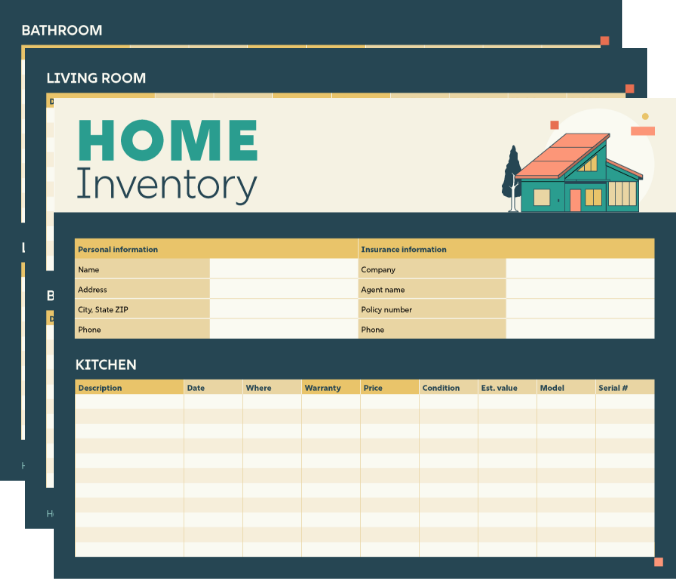Click the HOME title text

coord(168,140)
